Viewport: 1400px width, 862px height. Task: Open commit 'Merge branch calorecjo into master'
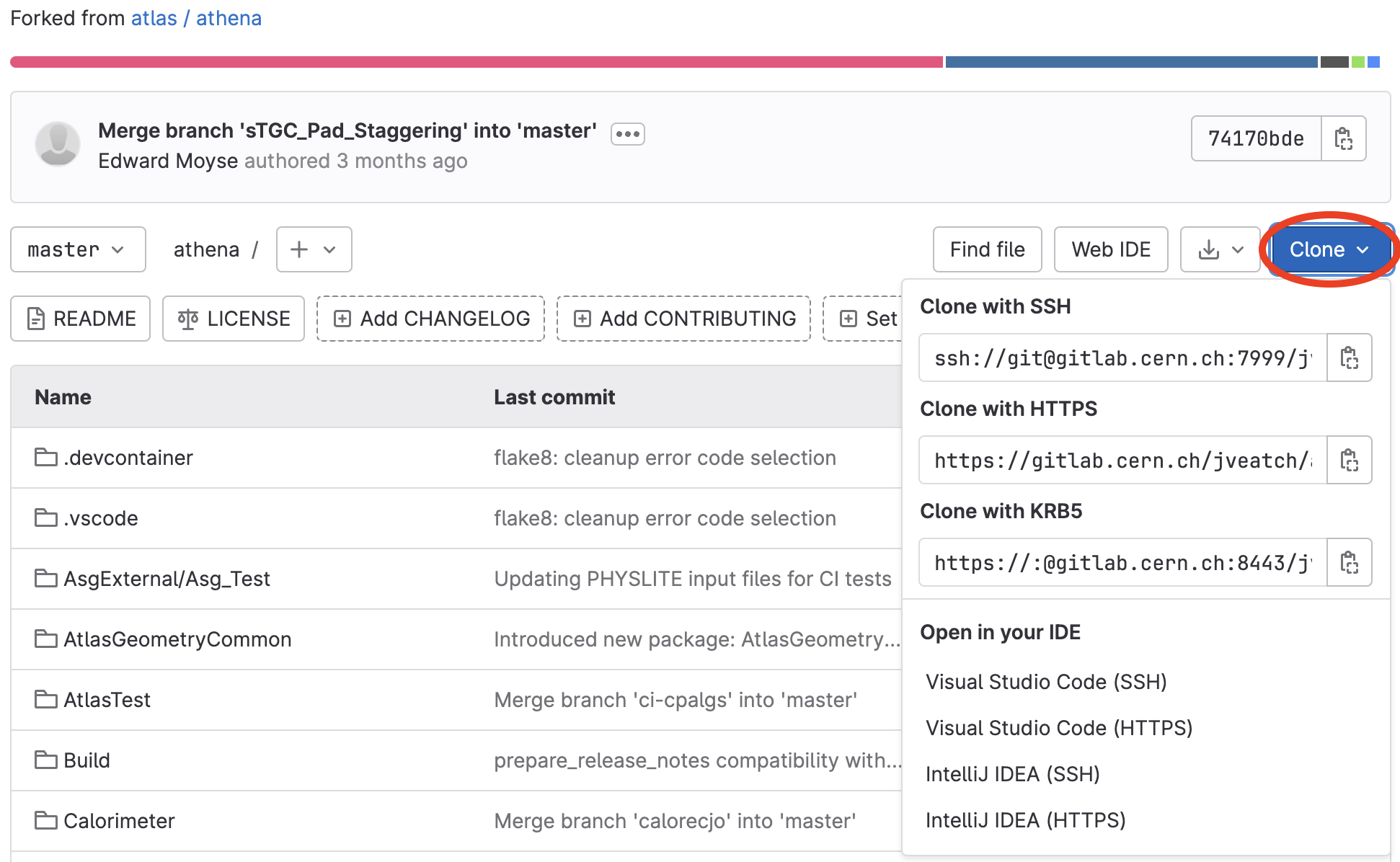[x=675, y=821]
